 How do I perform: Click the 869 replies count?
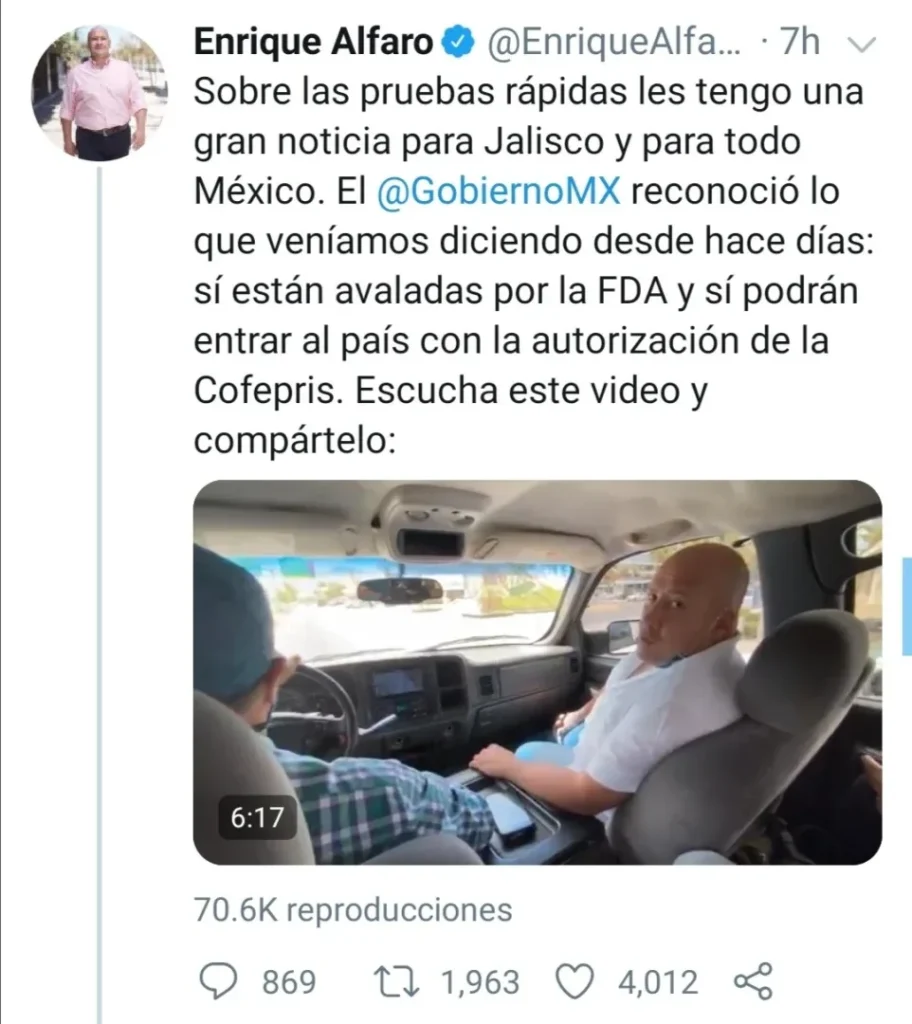pos(289,982)
